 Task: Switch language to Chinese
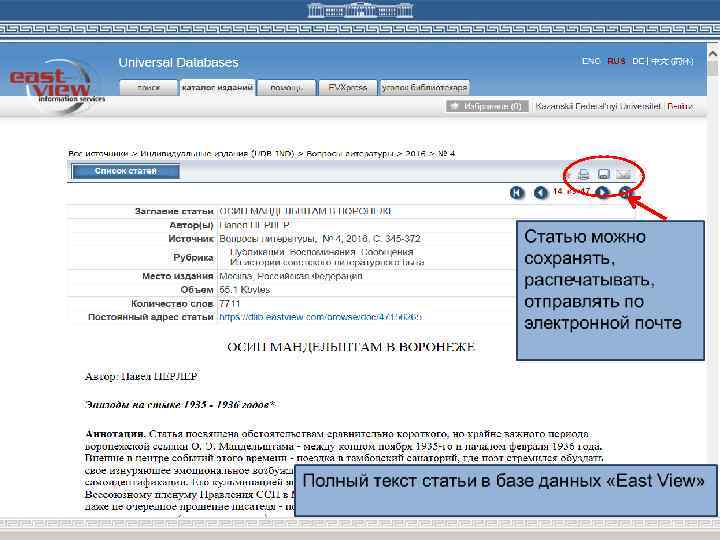click(672, 61)
